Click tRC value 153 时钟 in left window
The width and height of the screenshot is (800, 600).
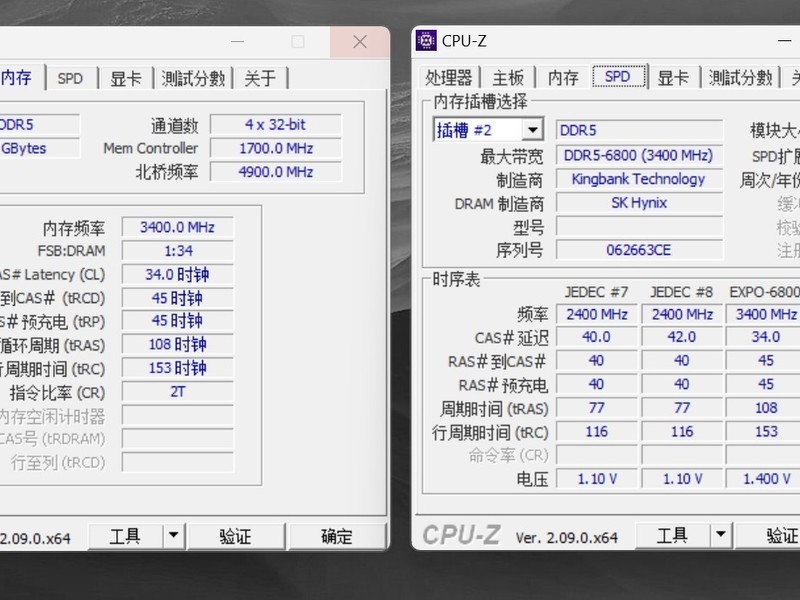[178, 368]
